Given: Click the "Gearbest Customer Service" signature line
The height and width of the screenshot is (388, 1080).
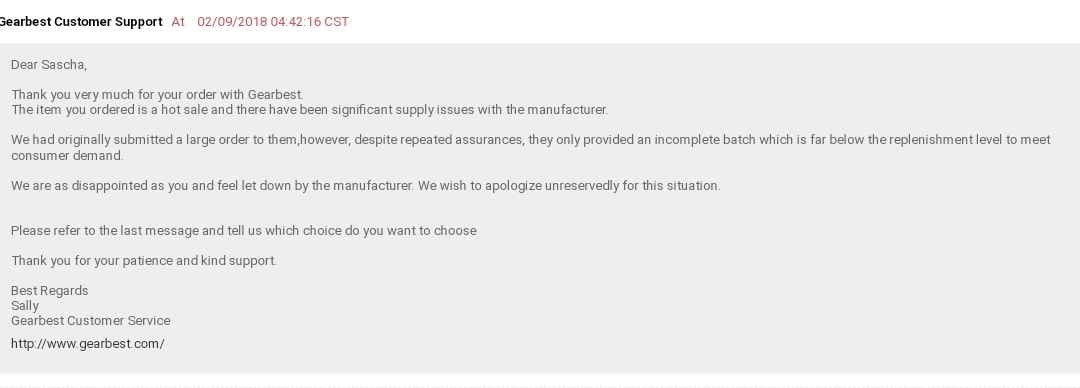Looking at the screenshot, I should 90,320.
